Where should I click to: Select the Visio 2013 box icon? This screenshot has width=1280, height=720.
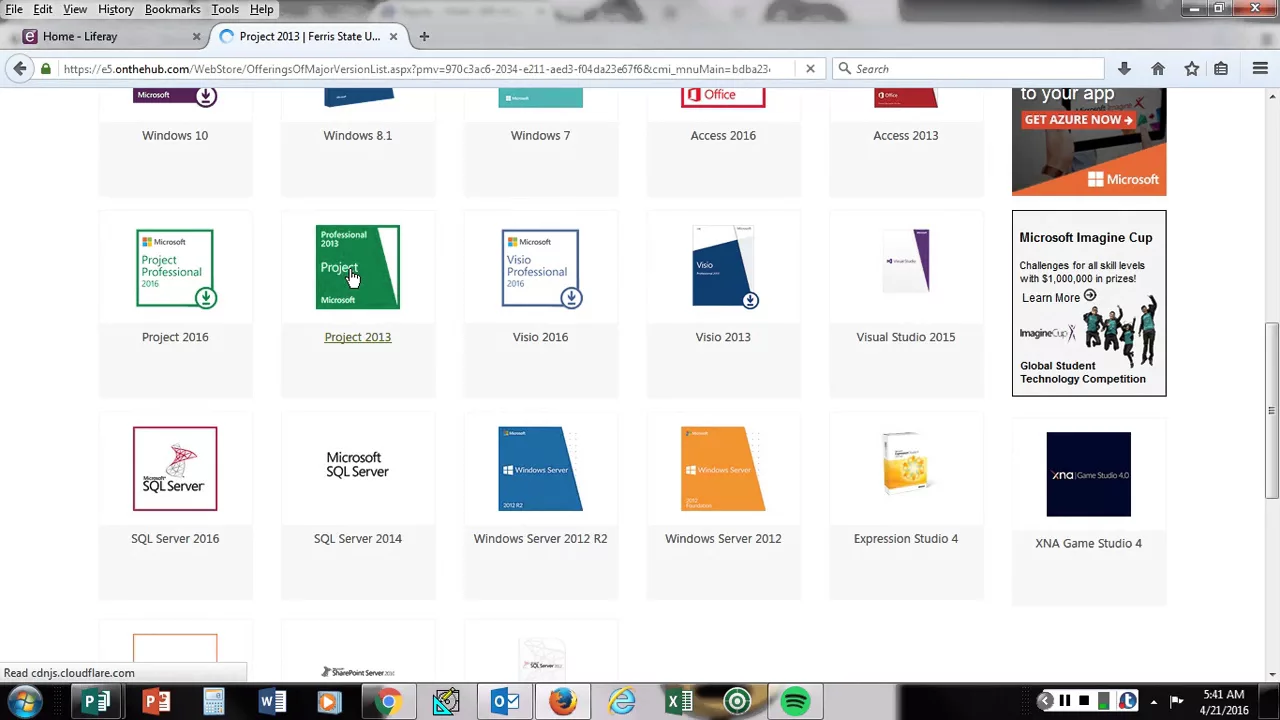coord(723,266)
